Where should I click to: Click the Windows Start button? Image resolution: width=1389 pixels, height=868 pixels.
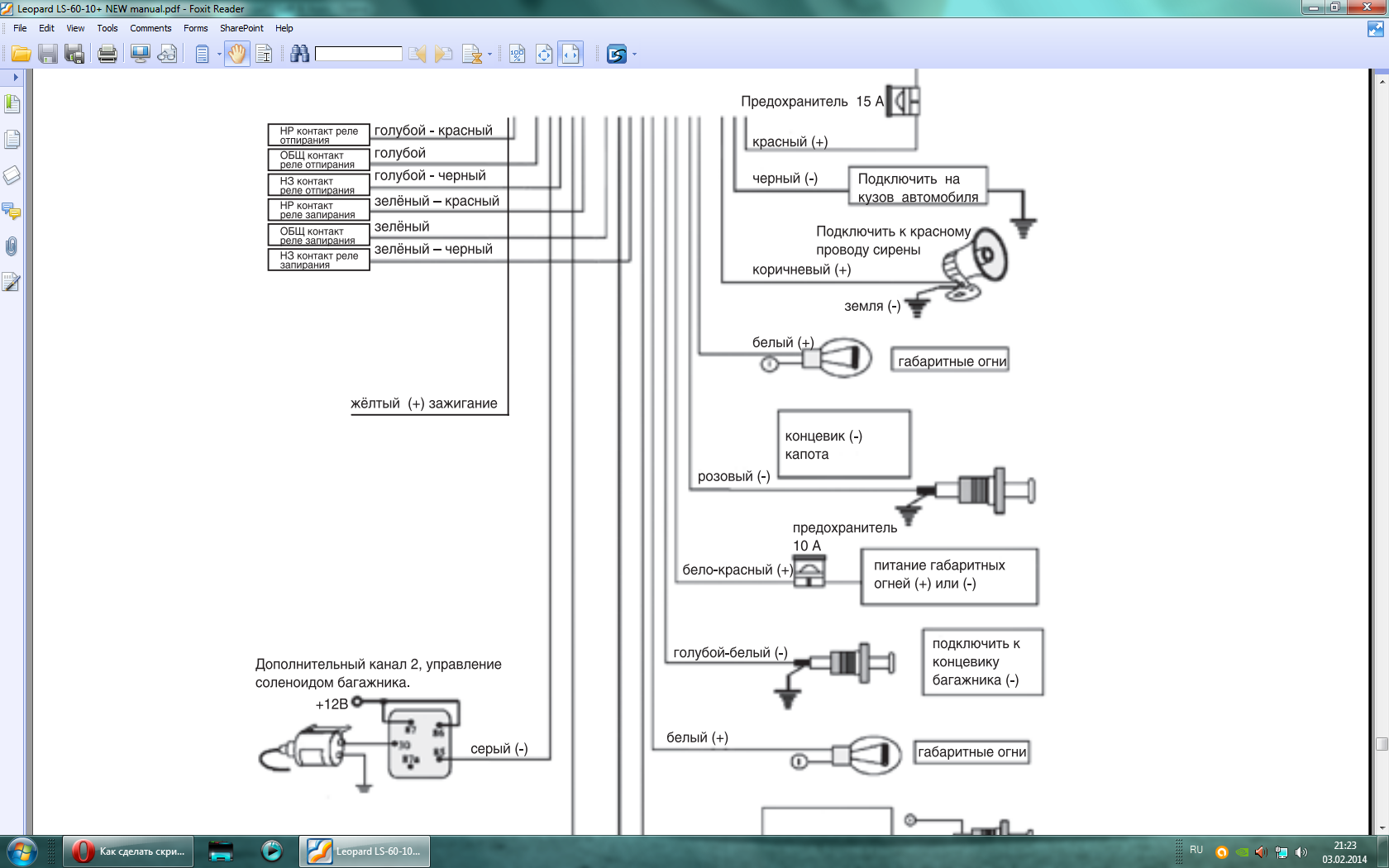click(21, 851)
